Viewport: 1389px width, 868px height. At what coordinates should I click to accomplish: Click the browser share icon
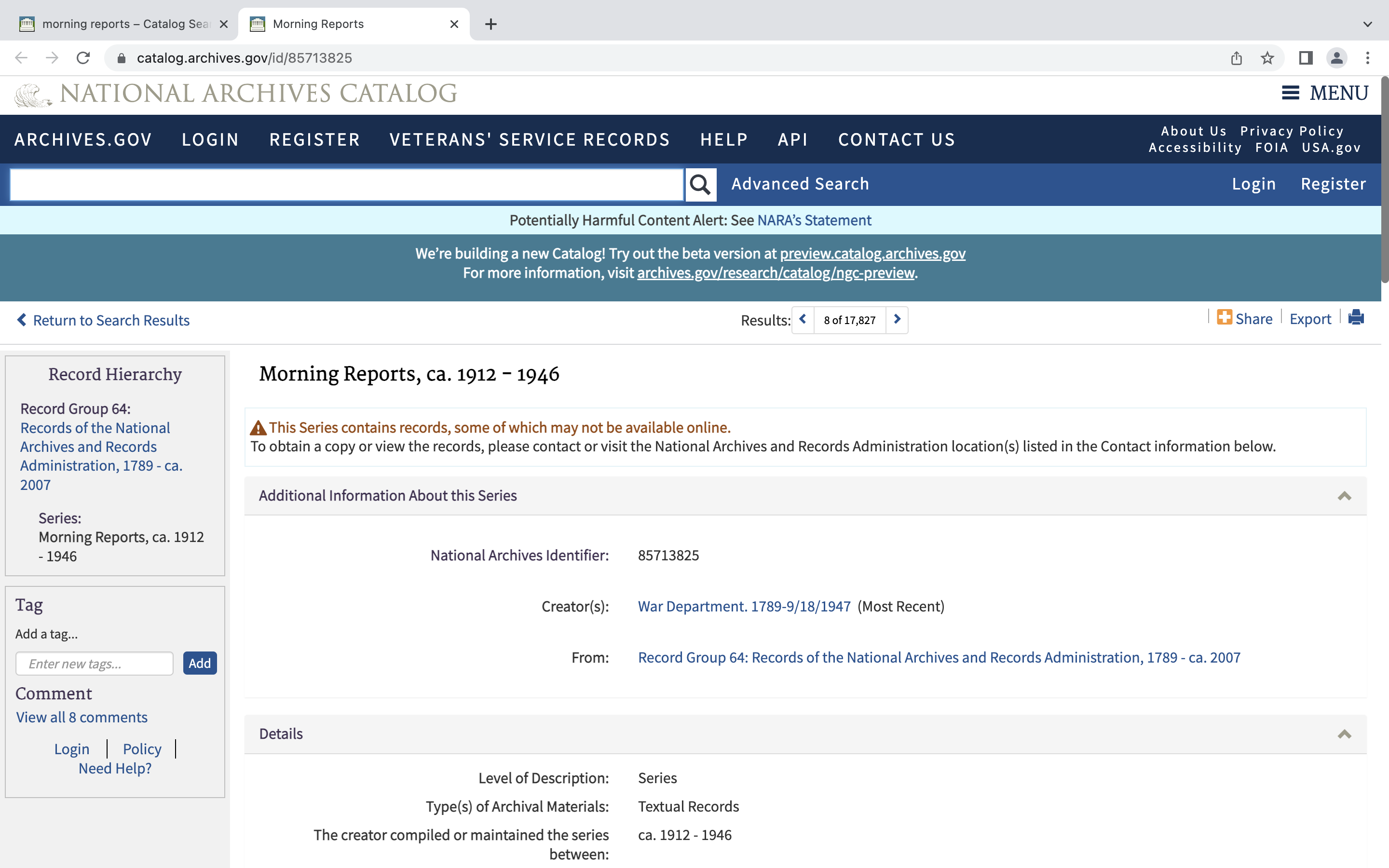(x=1236, y=58)
